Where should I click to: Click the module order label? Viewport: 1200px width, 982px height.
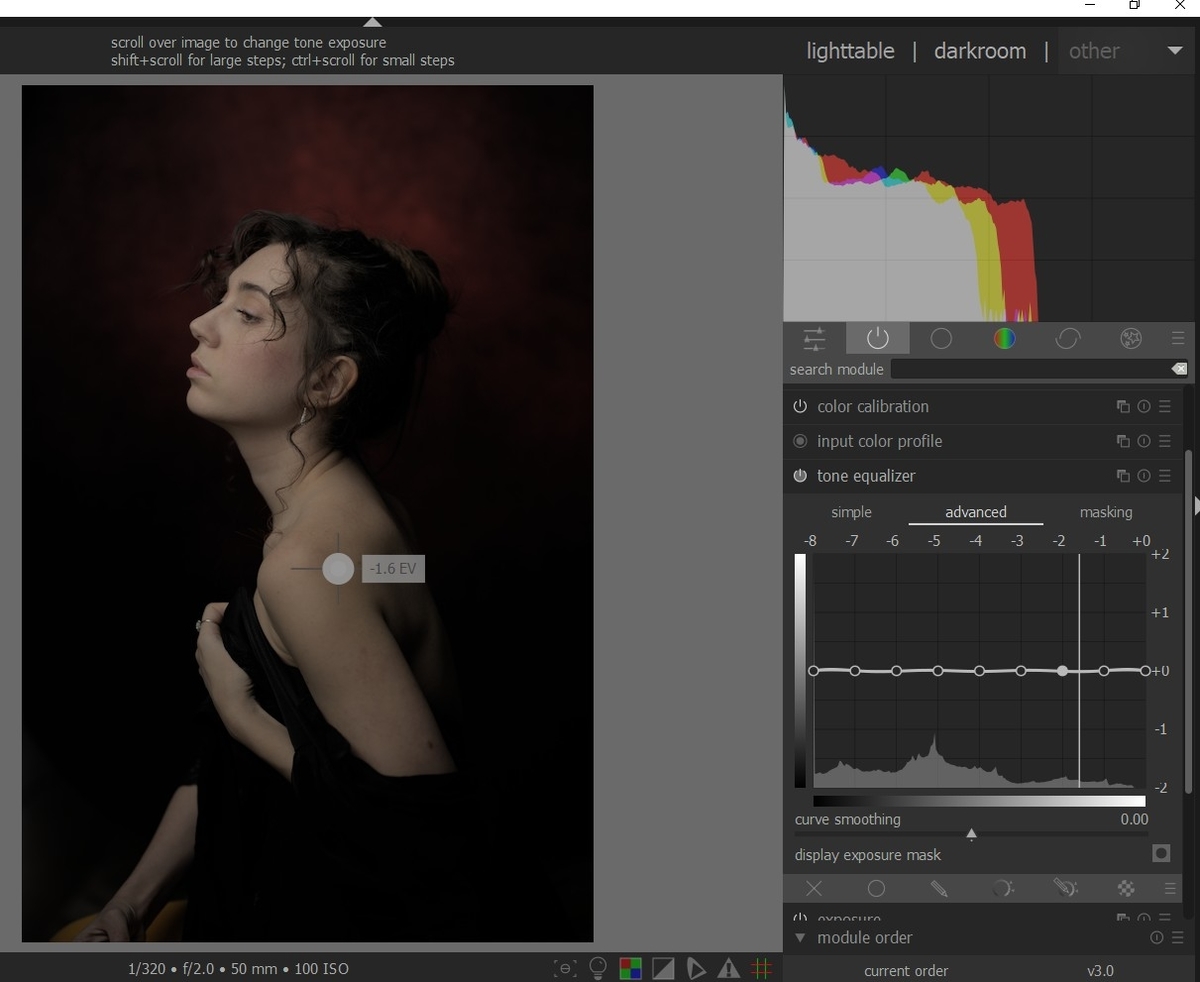865,938
